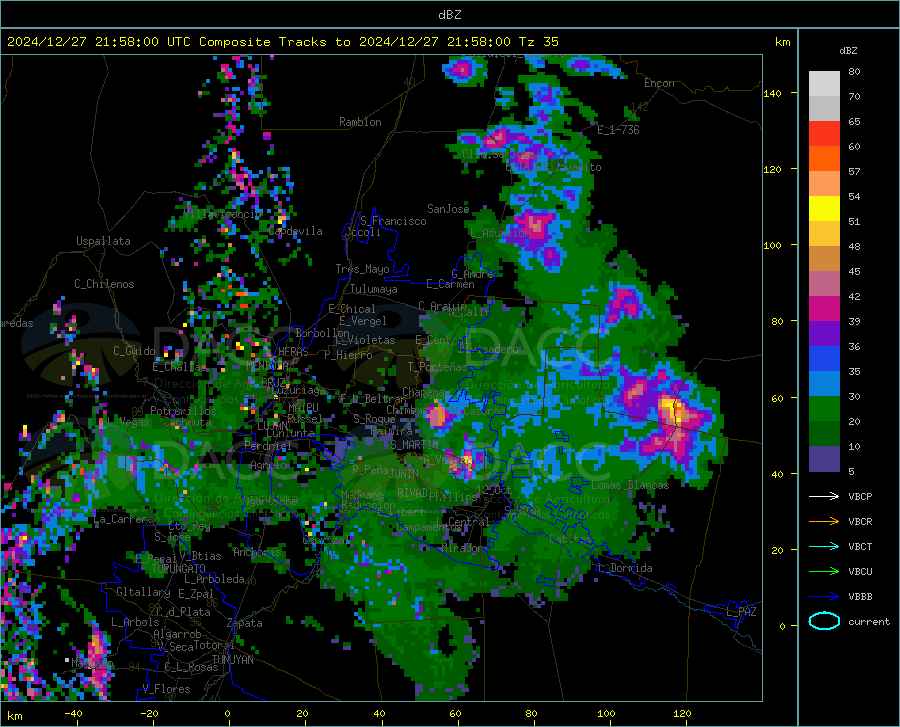Click the orange VBCR arrow legend icon
Screen dimensions: 900x727
pos(824,522)
